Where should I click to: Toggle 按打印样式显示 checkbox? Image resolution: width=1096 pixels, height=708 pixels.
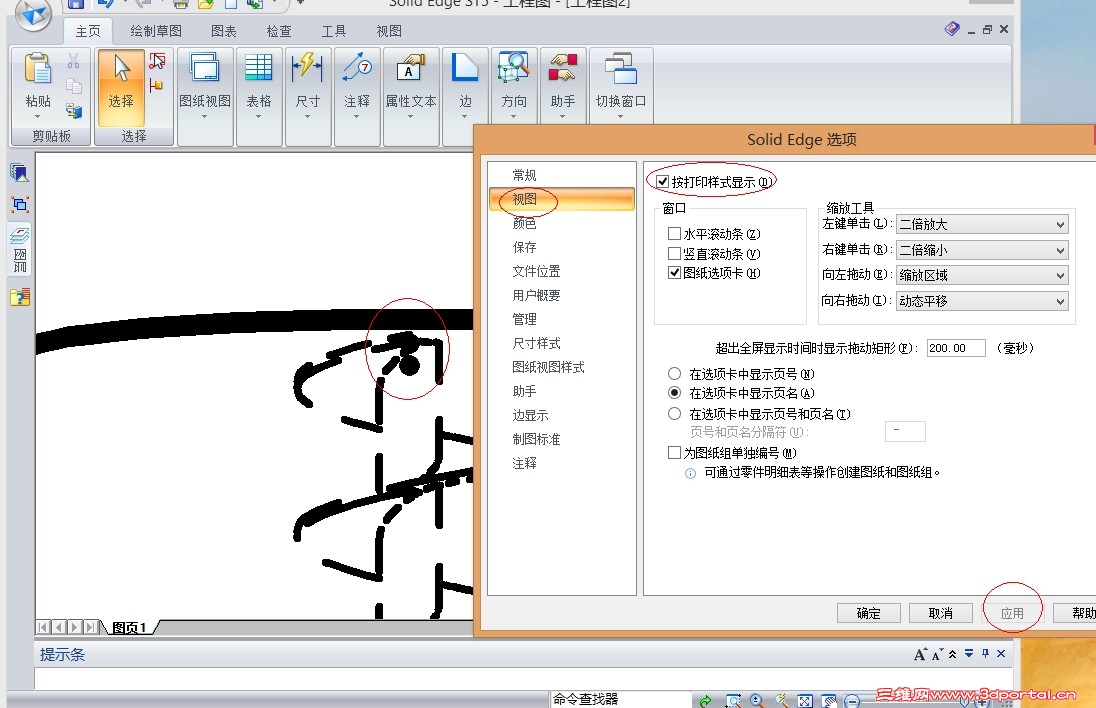[x=663, y=182]
